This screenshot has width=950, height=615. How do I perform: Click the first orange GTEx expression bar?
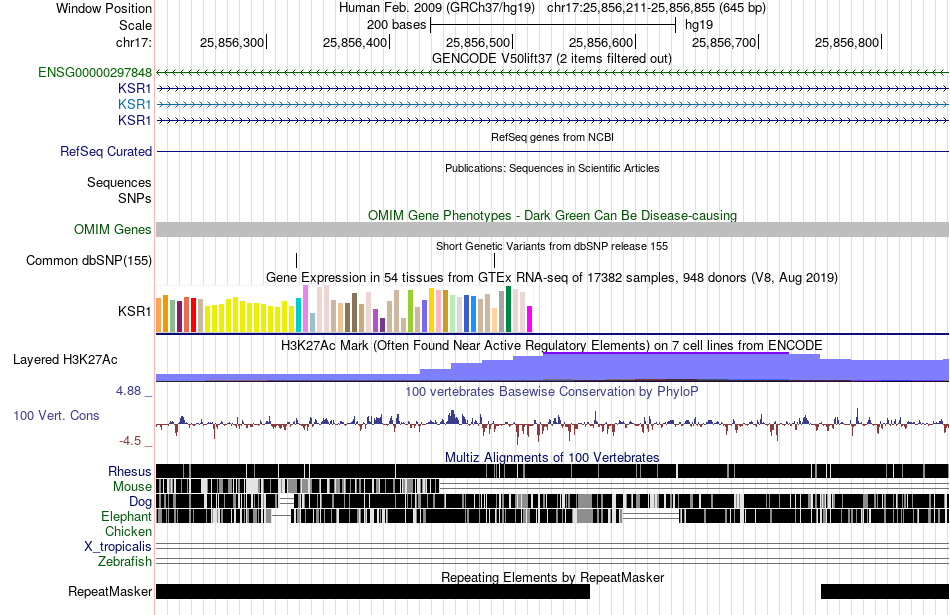click(x=159, y=315)
